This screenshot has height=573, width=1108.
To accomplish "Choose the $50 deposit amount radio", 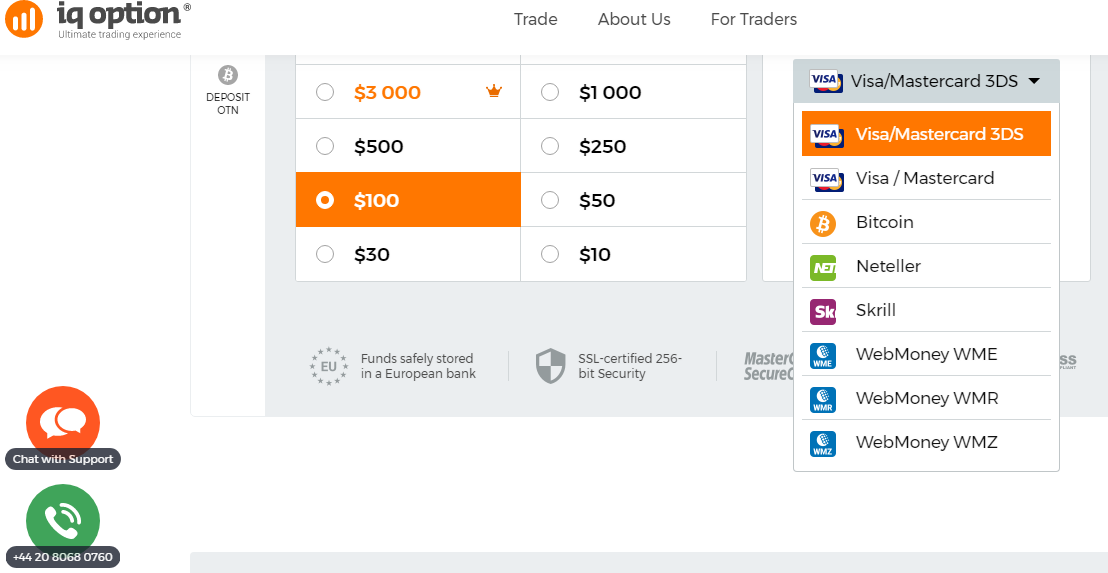I will coord(550,200).
